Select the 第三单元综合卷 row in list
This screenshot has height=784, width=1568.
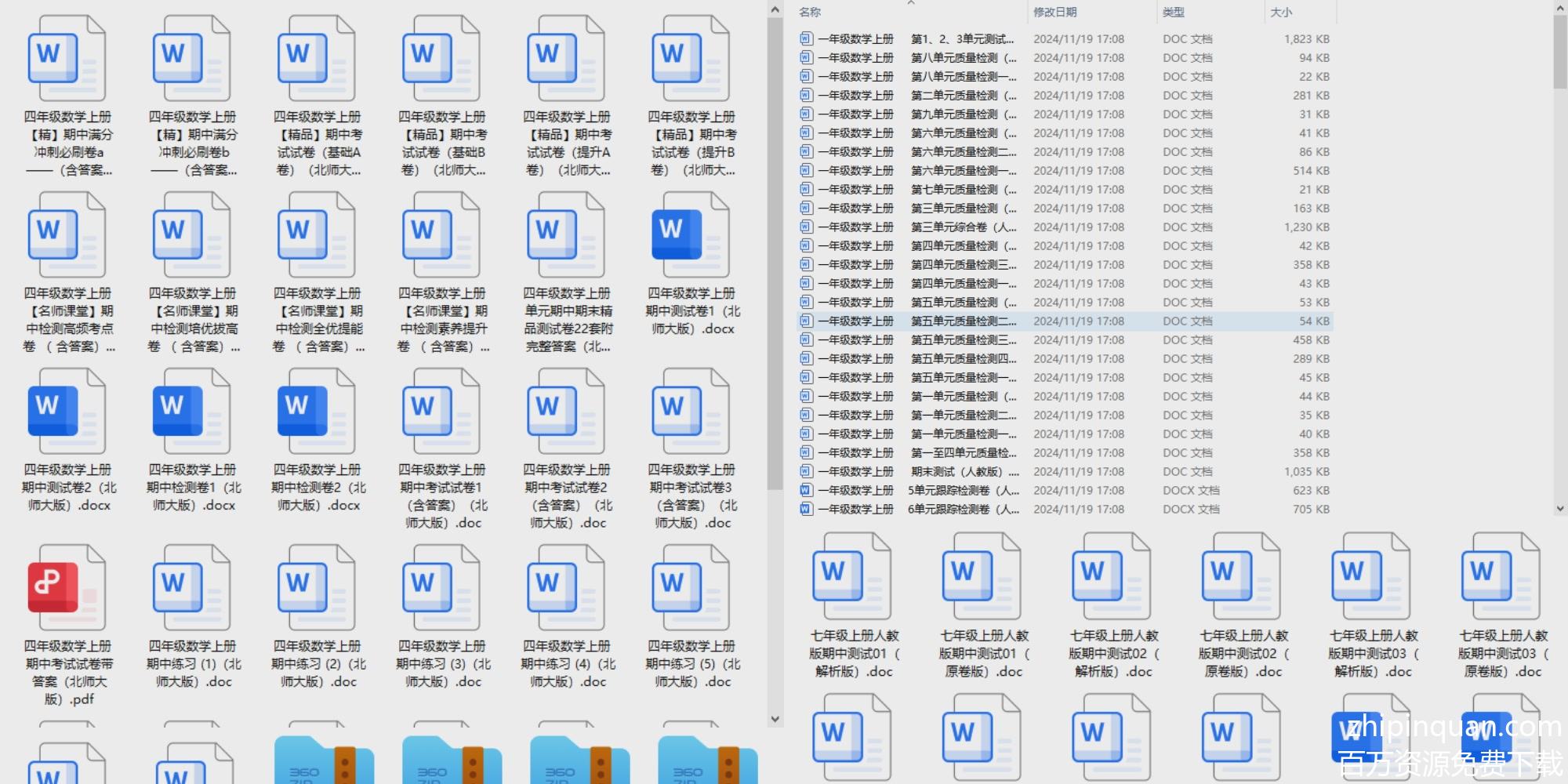click(963, 227)
